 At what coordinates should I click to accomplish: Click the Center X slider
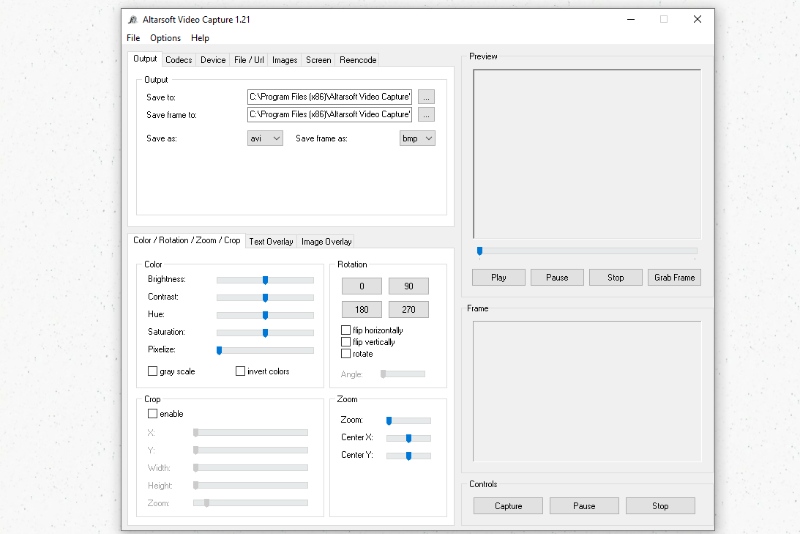[x=409, y=438]
